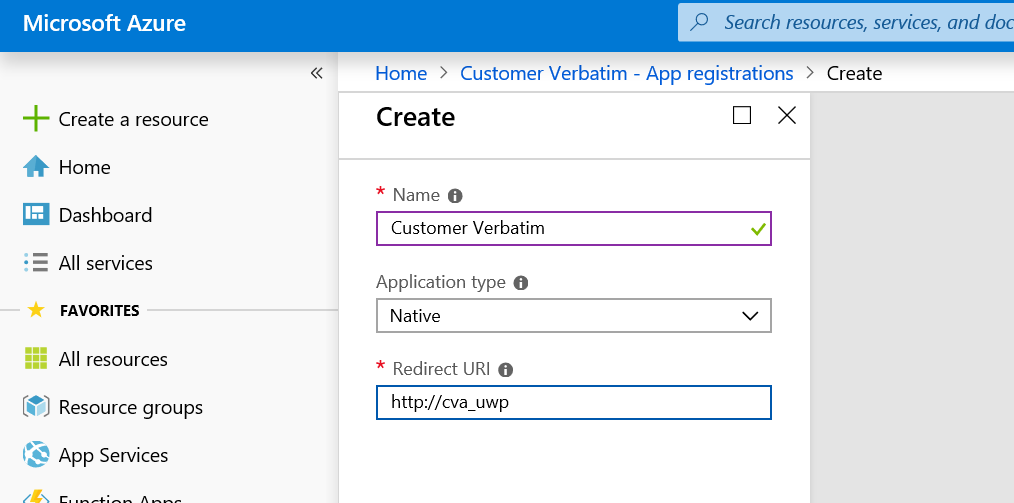Click Customer Verbatim - App registrations breadcrumb
Image resolution: width=1014 pixels, height=503 pixels.
pyautogui.click(x=627, y=73)
